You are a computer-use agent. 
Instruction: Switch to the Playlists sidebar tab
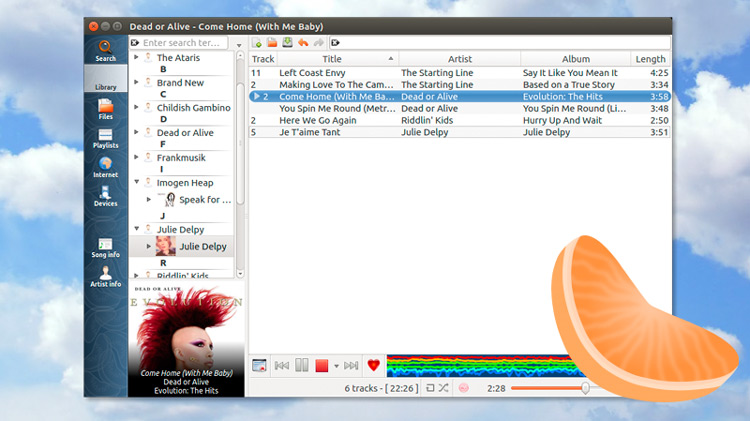105,139
